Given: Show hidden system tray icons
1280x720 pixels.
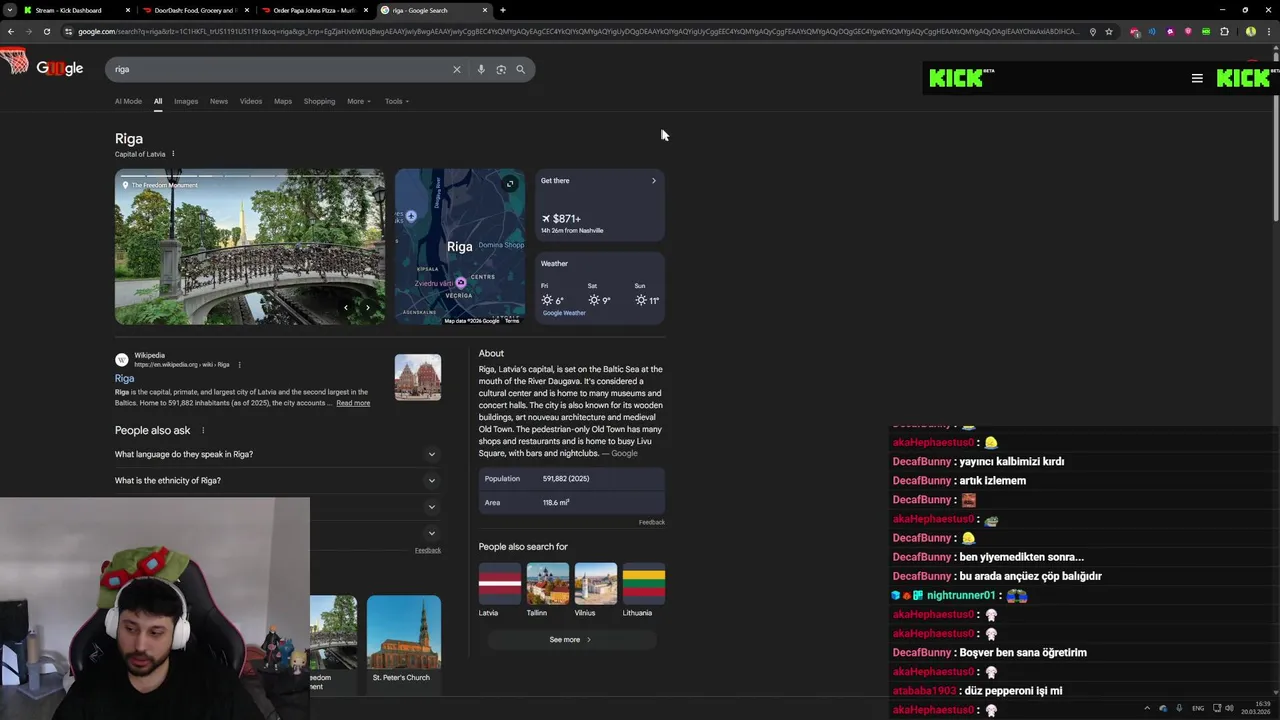Looking at the screenshot, I should 1147,708.
